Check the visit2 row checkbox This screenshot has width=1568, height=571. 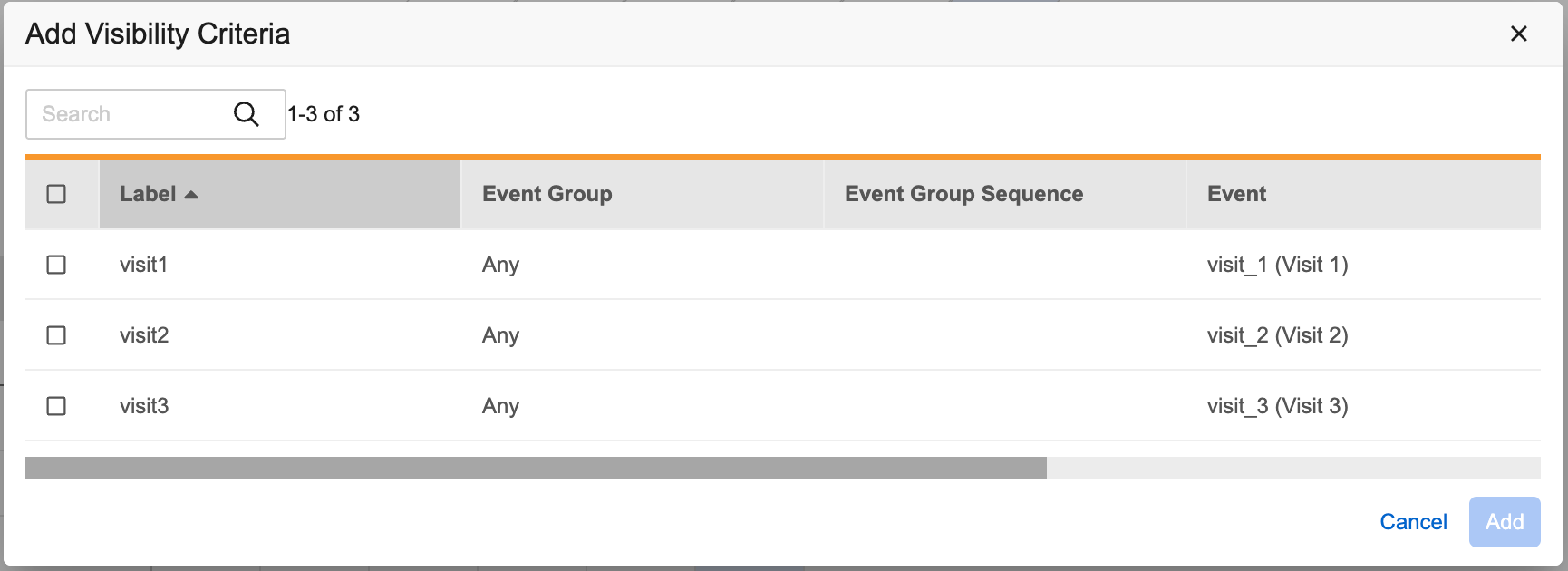[x=56, y=335]
